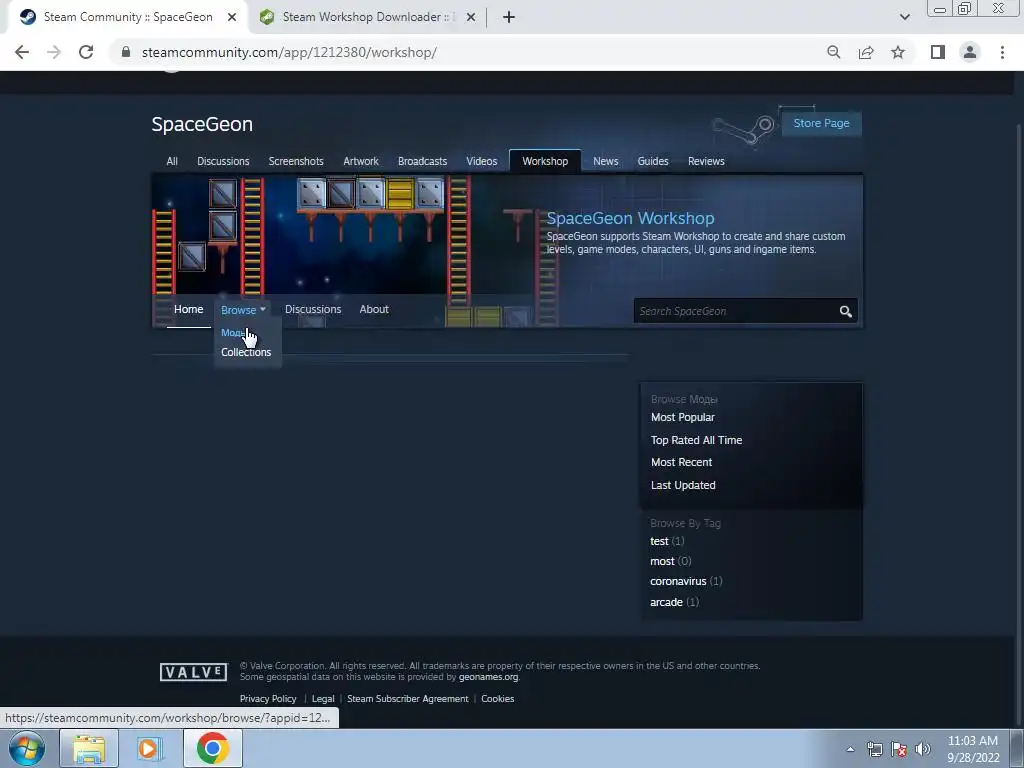The width and height of the screenshot is (1024, 768).
Task: Open the community hub Discussions tab
Action: (223, 161)
